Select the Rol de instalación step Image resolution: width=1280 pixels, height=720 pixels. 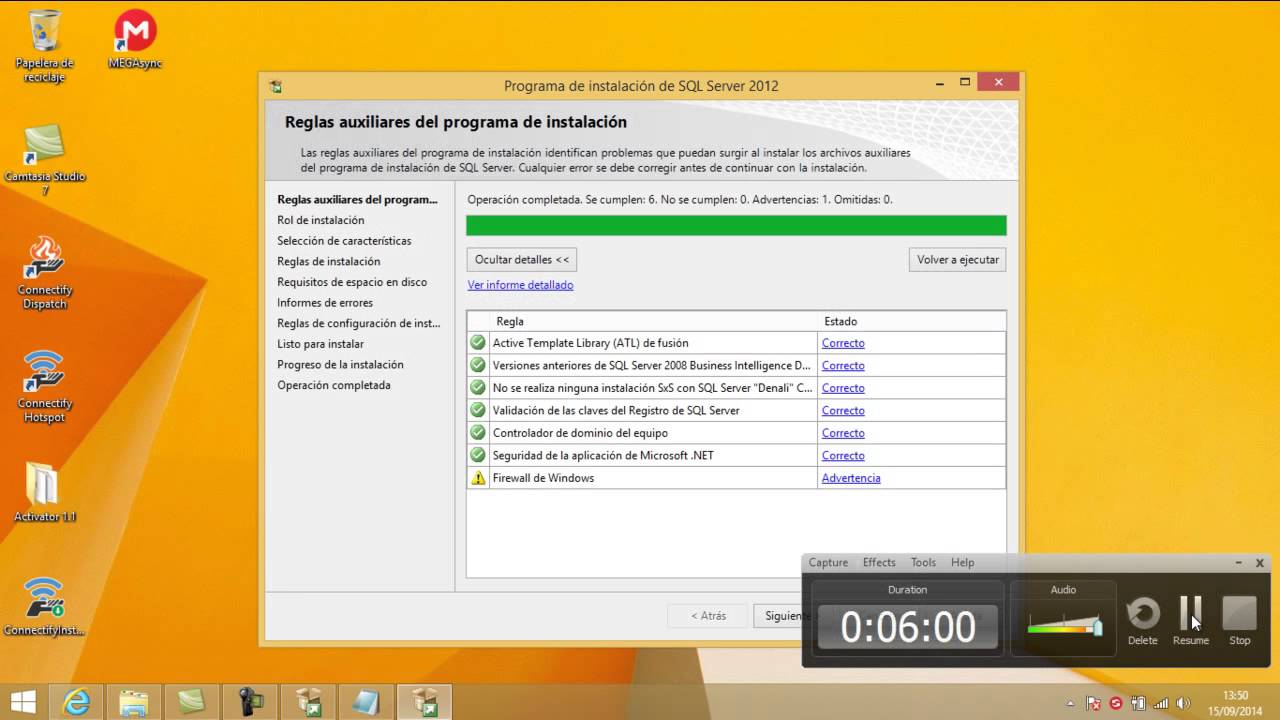pyautogui.click(x=321, y=220)
